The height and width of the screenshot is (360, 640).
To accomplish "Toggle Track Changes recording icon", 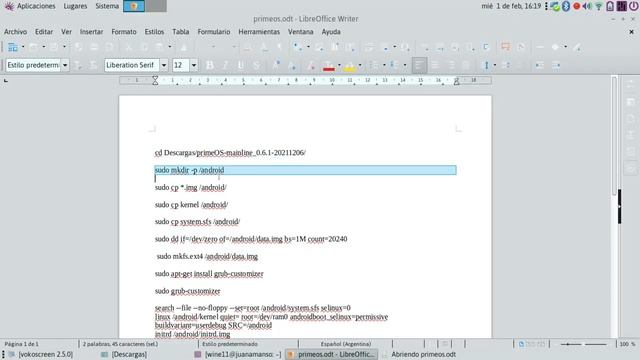I will [x=521, y=47].
